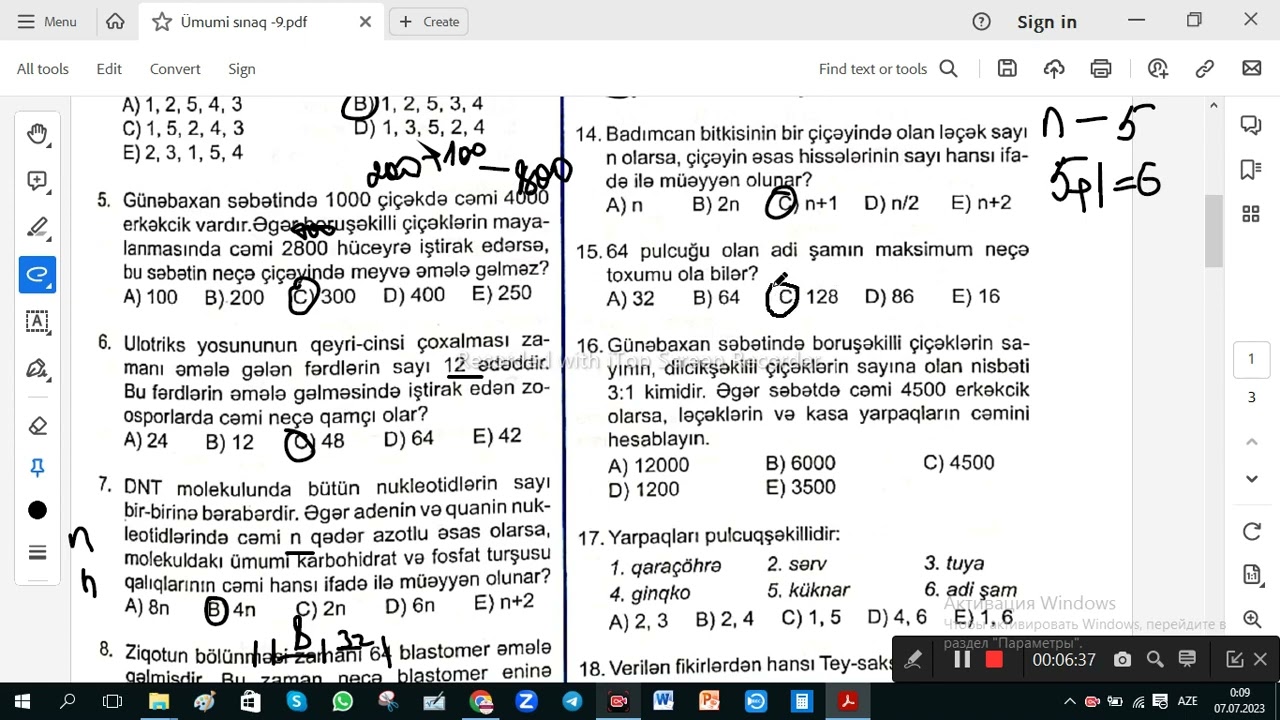The image size is (1280, 720).
Task: Show page thumbnails grid icon
Action: point(1250,214)
